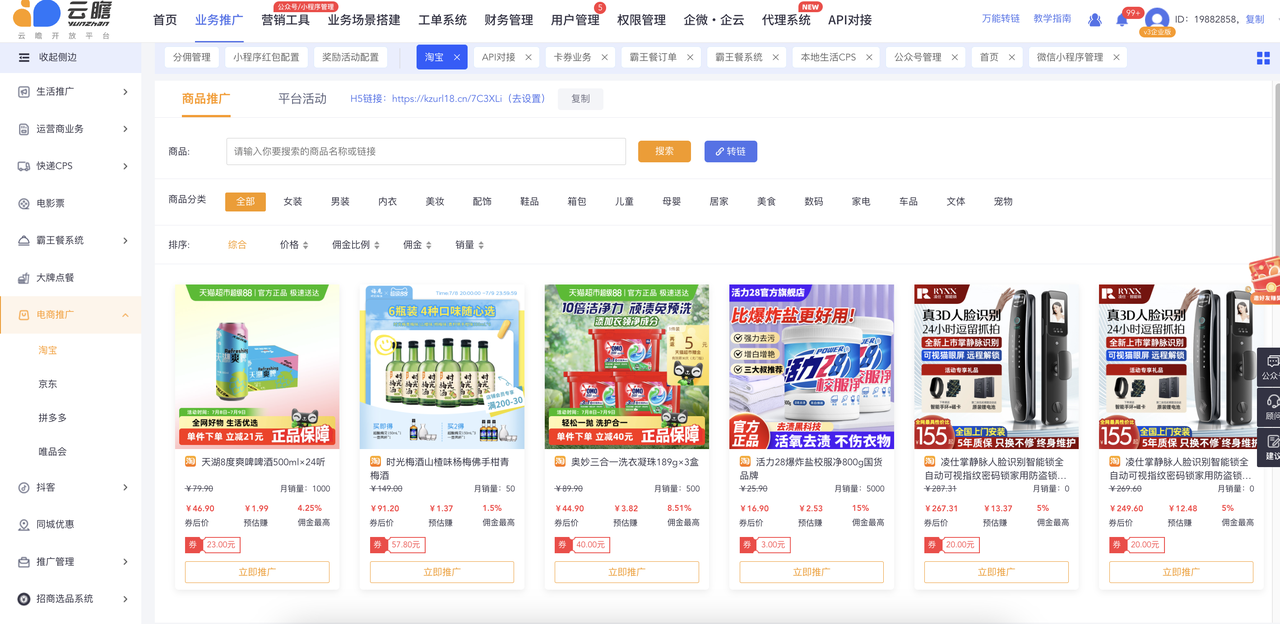
Task: Sort products by 佣金比例
Action: 356,245
